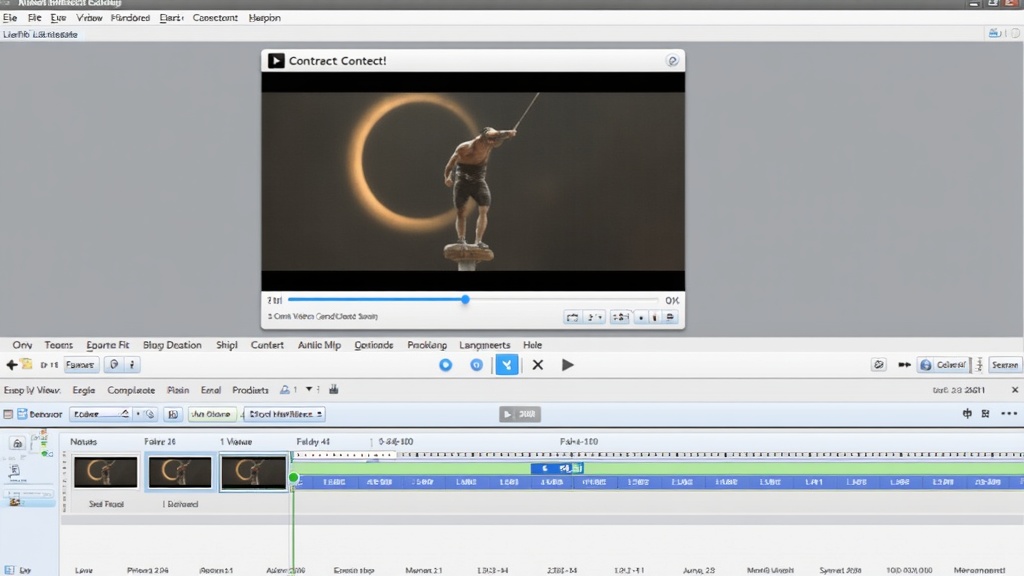Screen dimensions: 1024x576
Task: Close the view bar with small X
Action: pyautogui.click(x=1015, y=390)
